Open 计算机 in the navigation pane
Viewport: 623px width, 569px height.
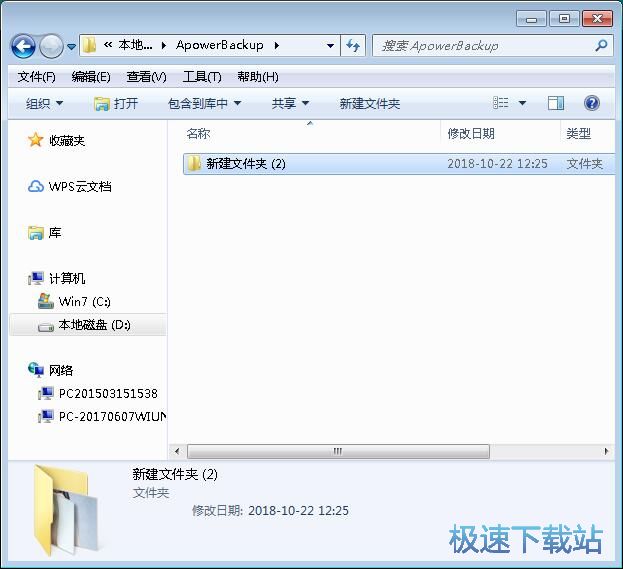(67, 278)
